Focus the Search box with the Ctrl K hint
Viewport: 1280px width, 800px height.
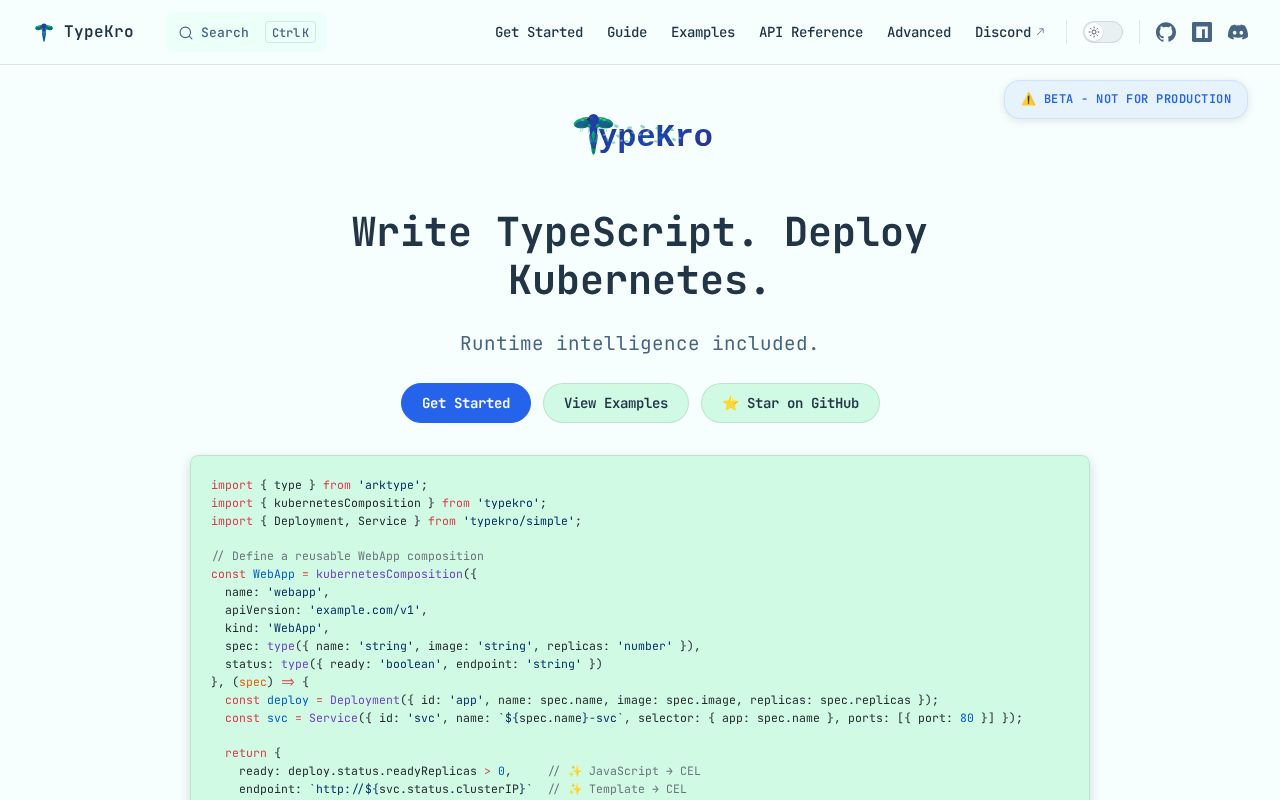pyautogui.click(x=246, y=33)
